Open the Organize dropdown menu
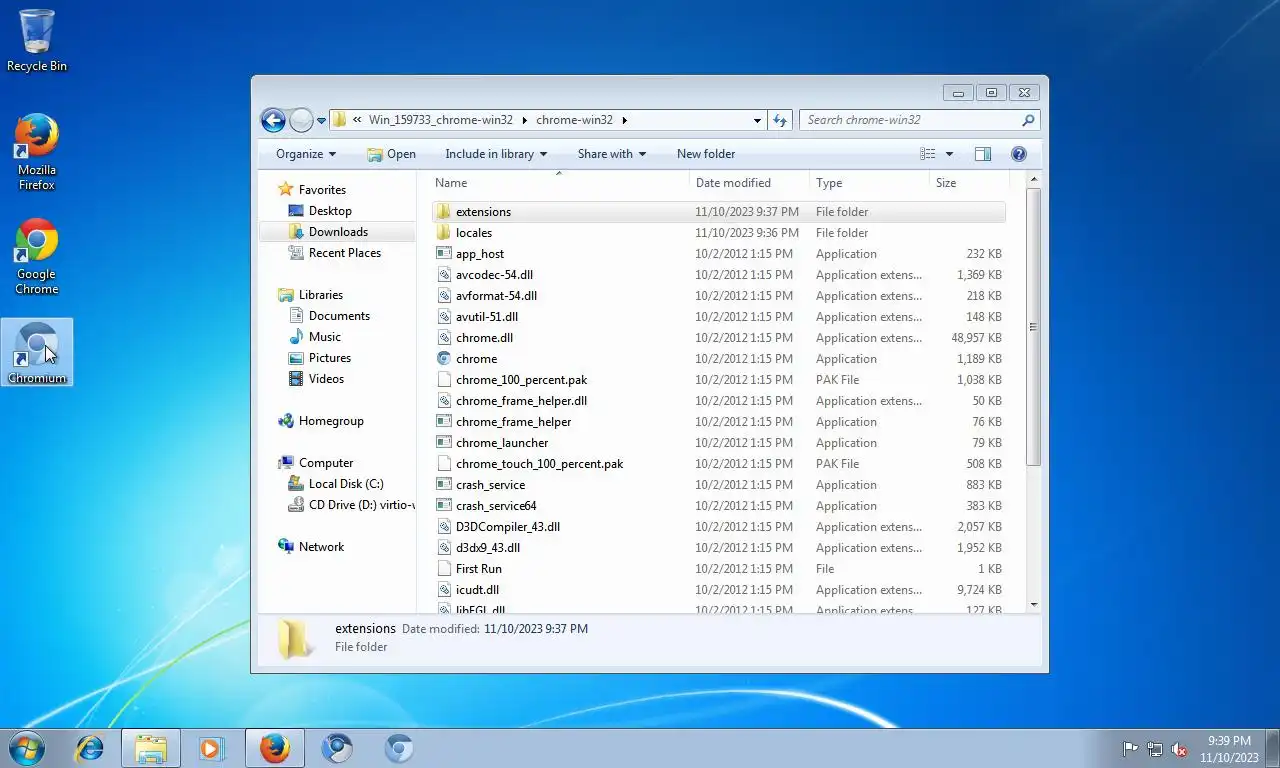 (306, 154)
